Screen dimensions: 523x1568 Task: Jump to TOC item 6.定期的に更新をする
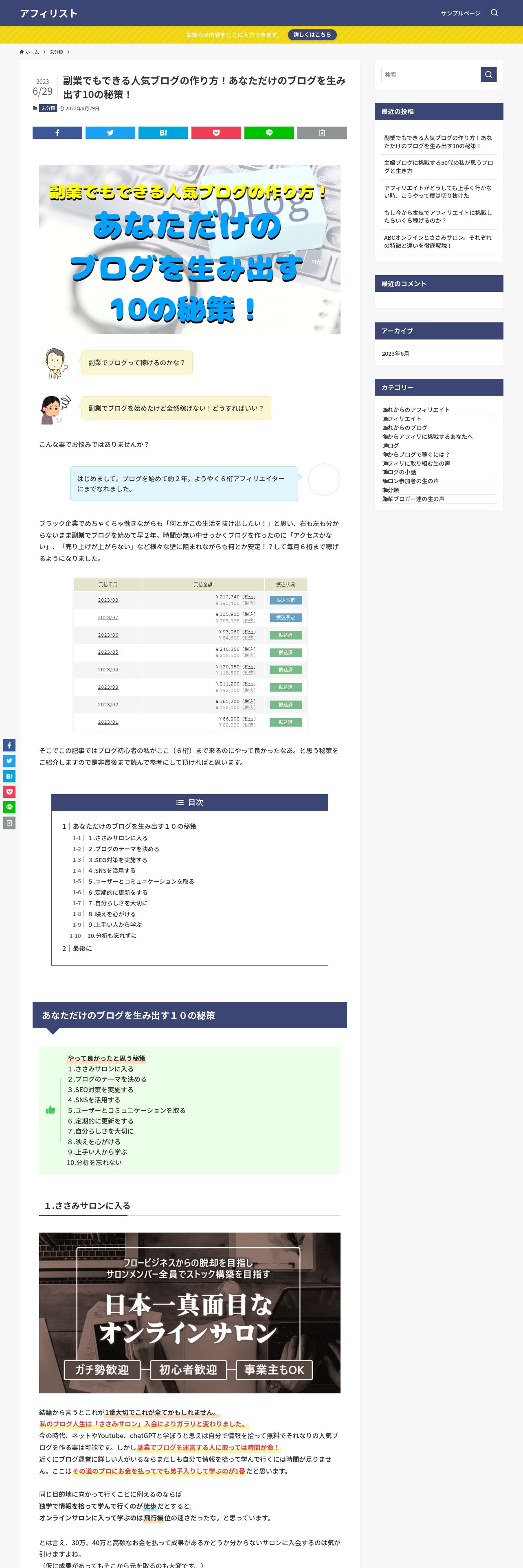[117, 892]
